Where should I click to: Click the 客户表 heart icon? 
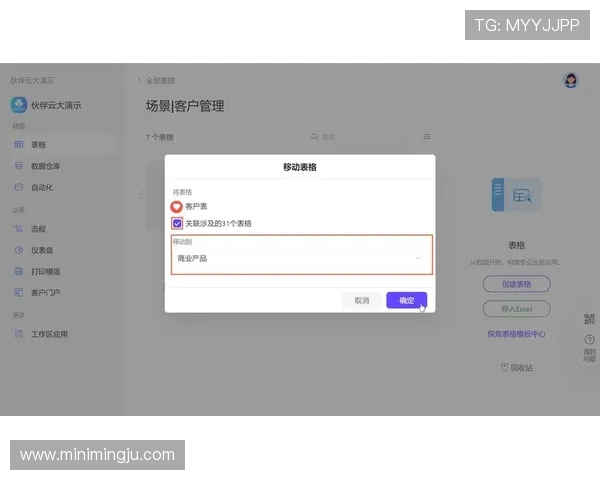coord(176,207)
